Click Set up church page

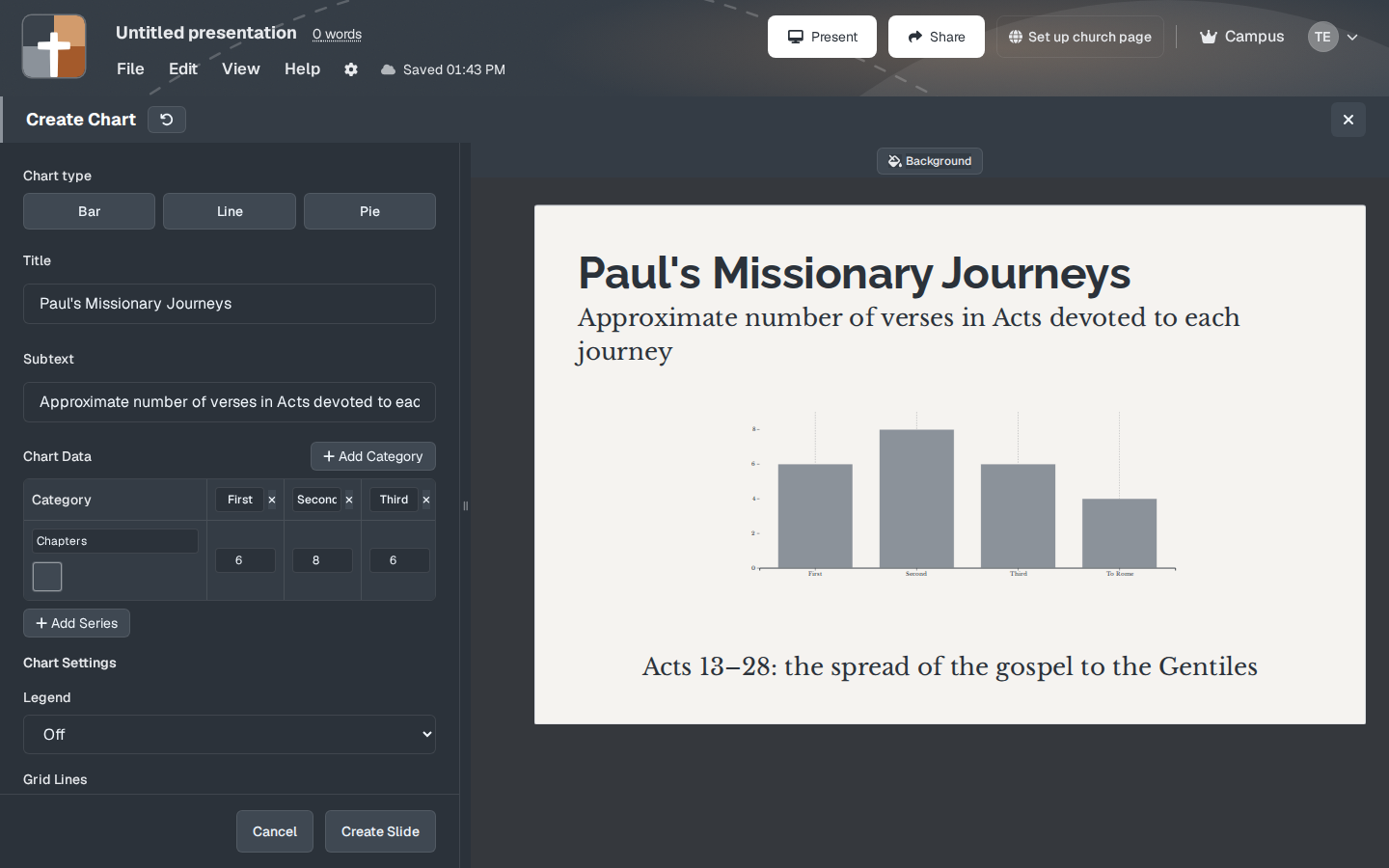[1080, 37]
